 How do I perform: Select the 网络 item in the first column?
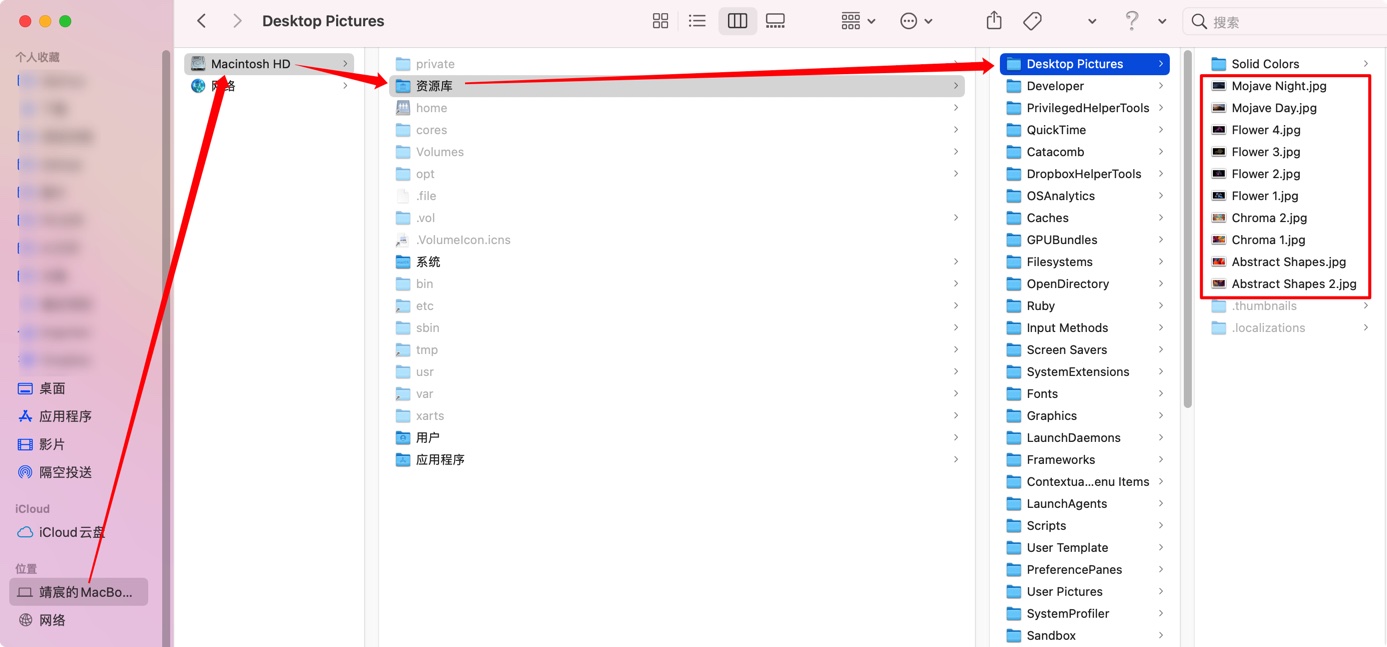pyautogui.click(x=269, y=86)
